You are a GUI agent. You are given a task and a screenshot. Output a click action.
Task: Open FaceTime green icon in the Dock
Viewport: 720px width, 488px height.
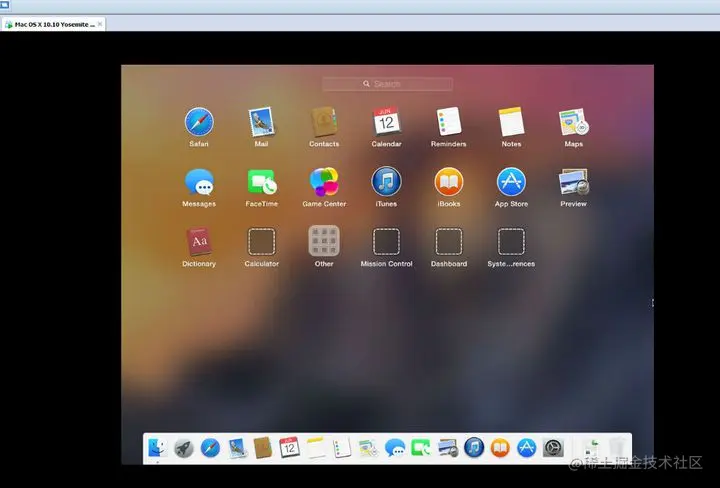tap(421, 448)
